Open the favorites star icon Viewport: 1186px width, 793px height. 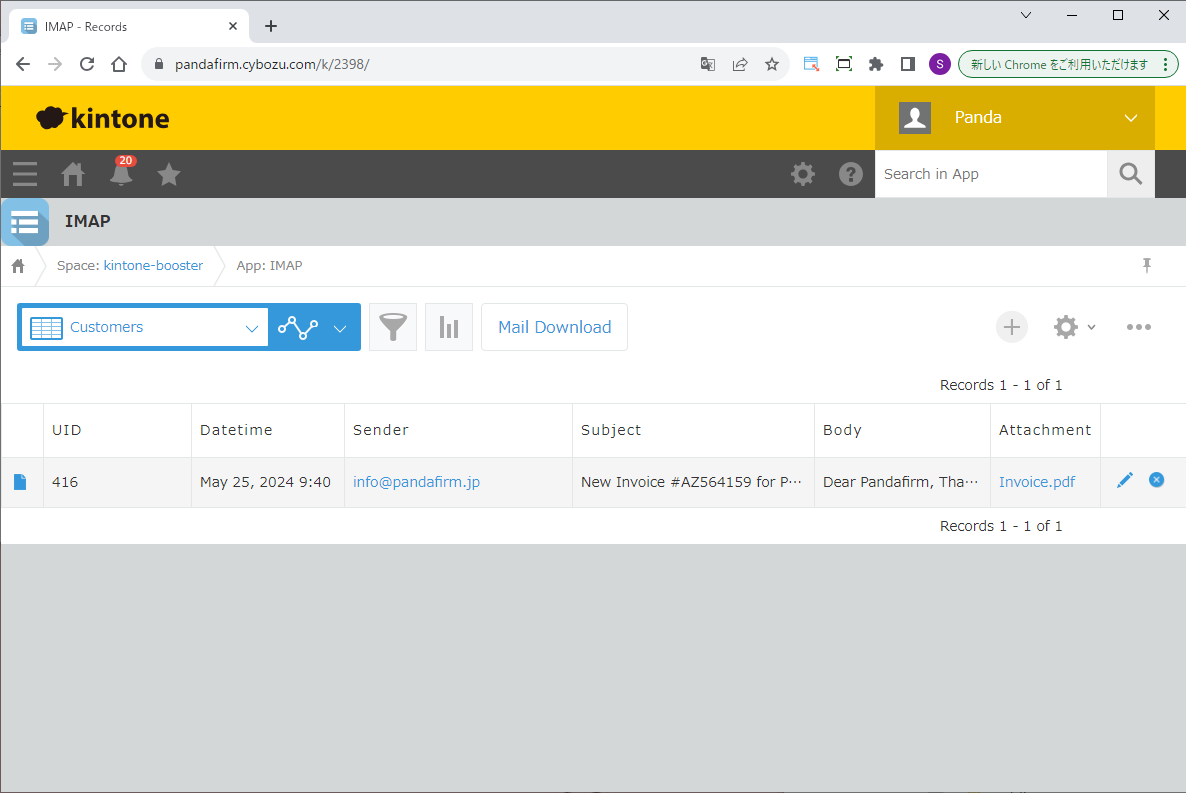click(169, 174)
